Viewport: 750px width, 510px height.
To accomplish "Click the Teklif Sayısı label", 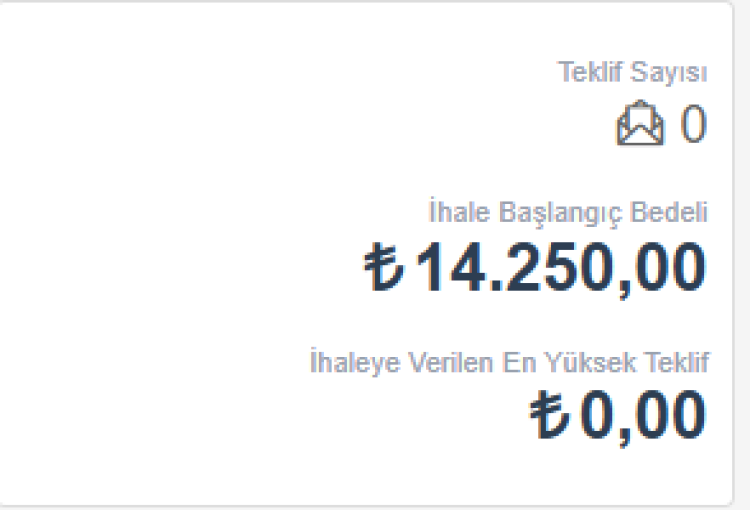I will pos(632,73).
